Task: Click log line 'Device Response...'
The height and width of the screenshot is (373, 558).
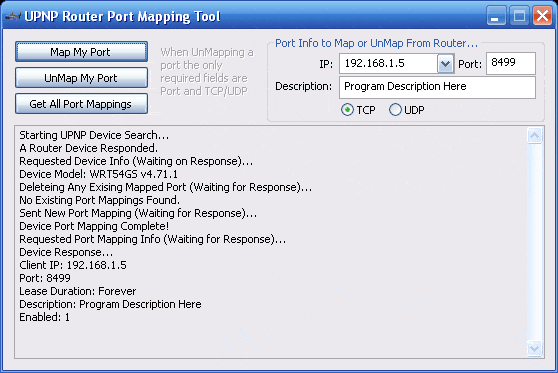Action: coord(66,252)
